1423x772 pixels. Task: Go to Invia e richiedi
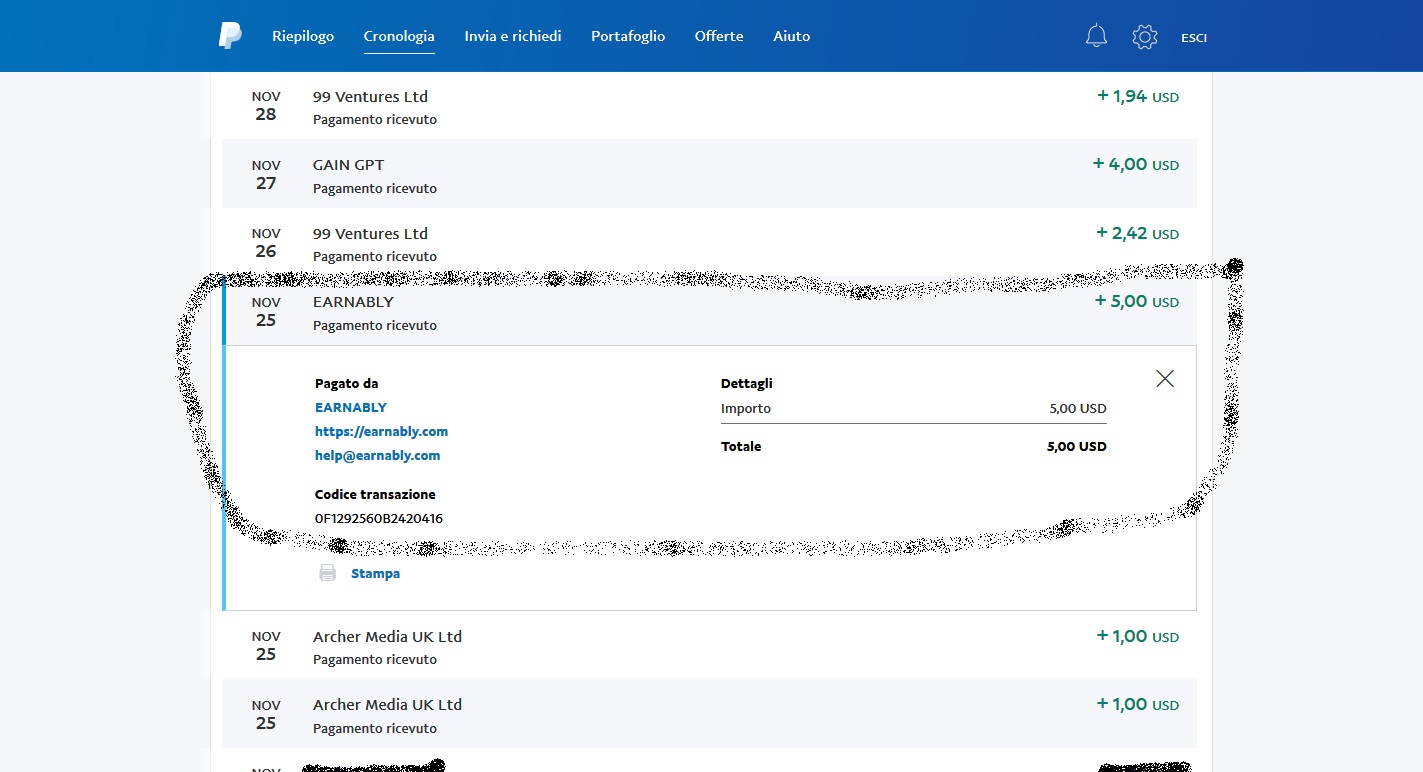click(513, 36)
